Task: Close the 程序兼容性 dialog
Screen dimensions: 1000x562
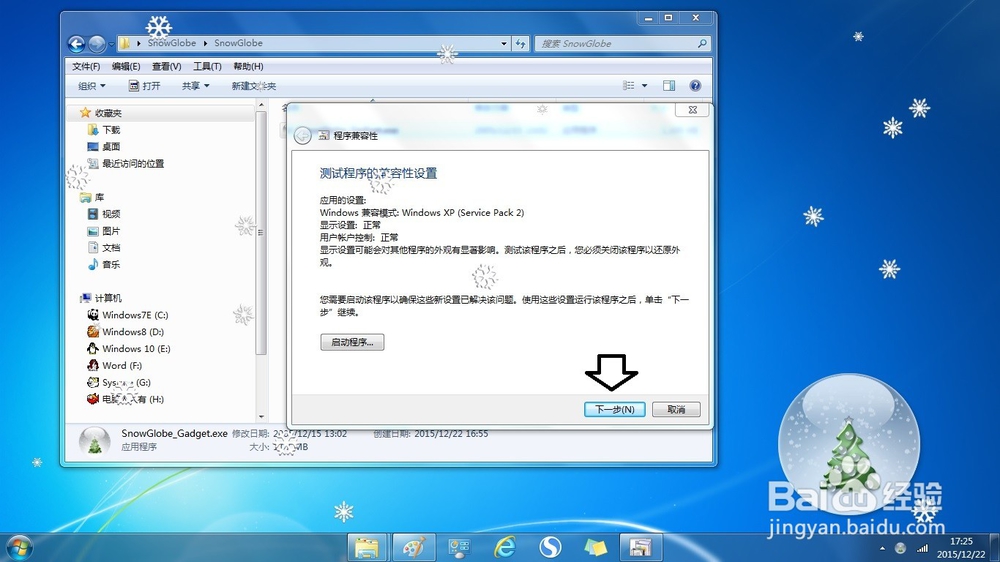Action: point(693,110)
